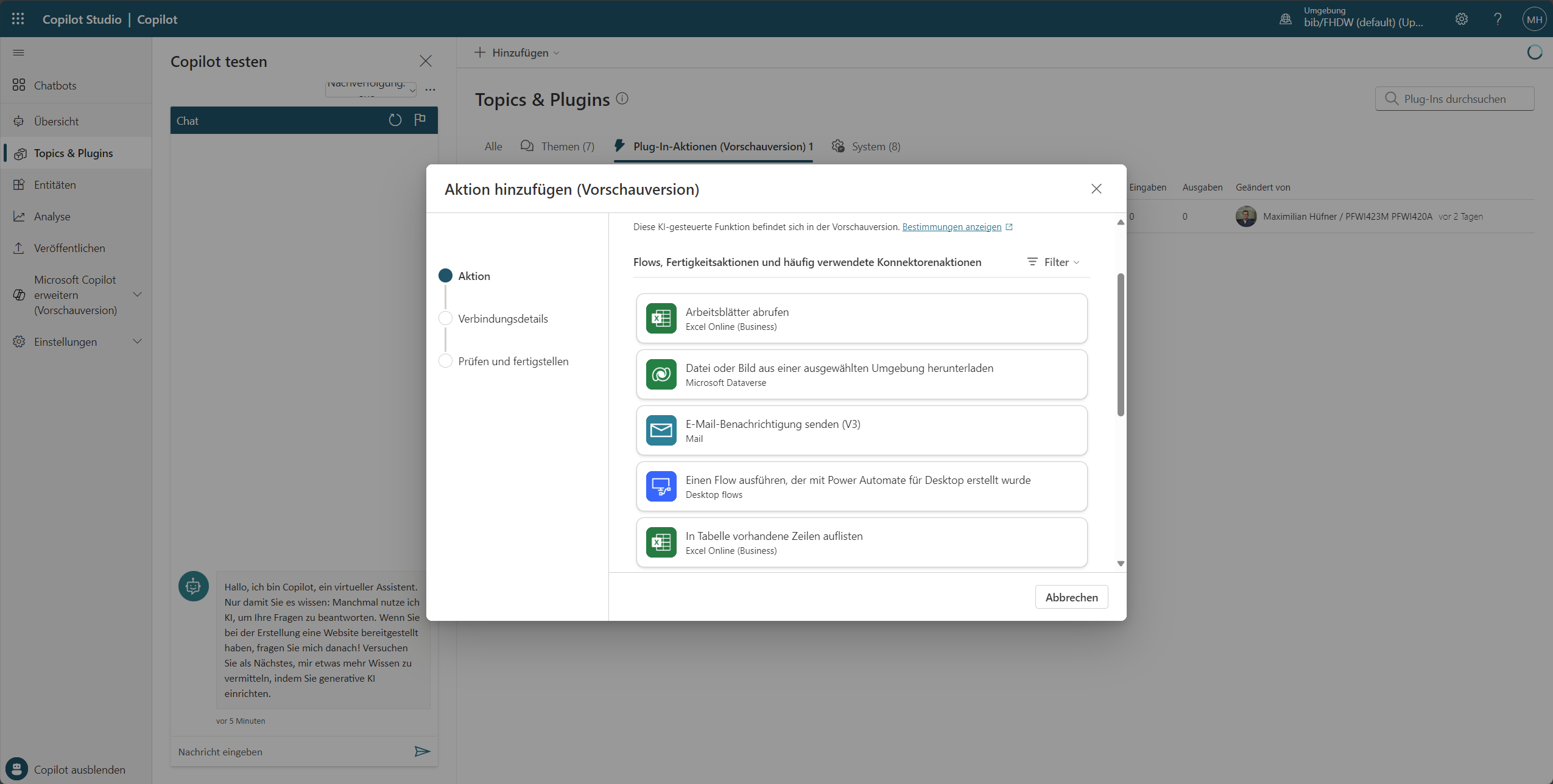The width and height of the screenshot is (1553, 784).
Task: Expand Microsoft Copilot erweitern section
Action: (137, 295)
